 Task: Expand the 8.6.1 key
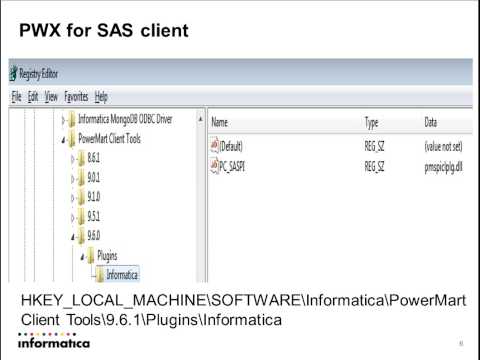[x=73, y=160]
